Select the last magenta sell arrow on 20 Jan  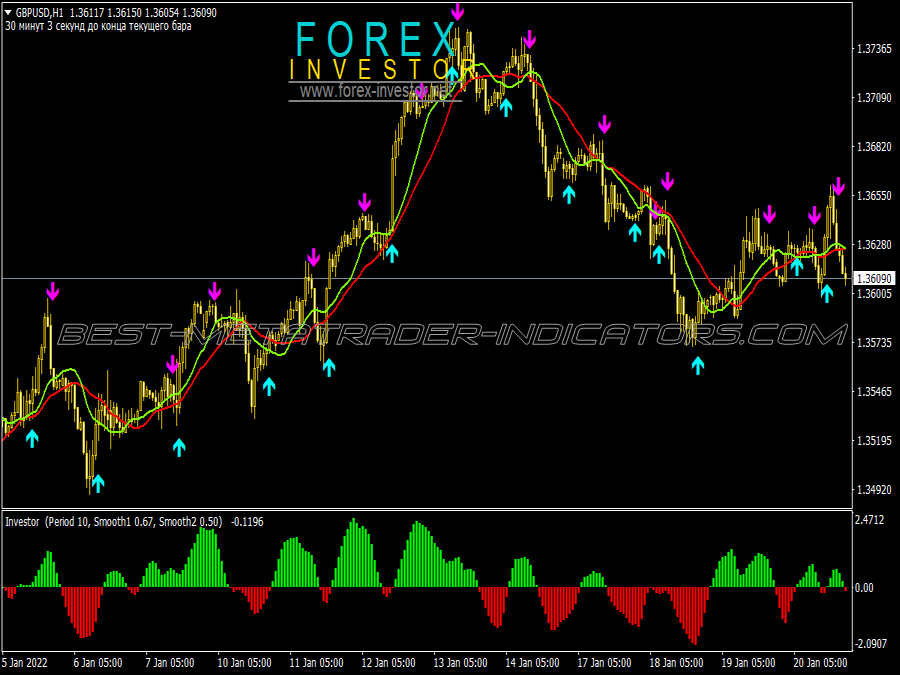coord(838,187)
